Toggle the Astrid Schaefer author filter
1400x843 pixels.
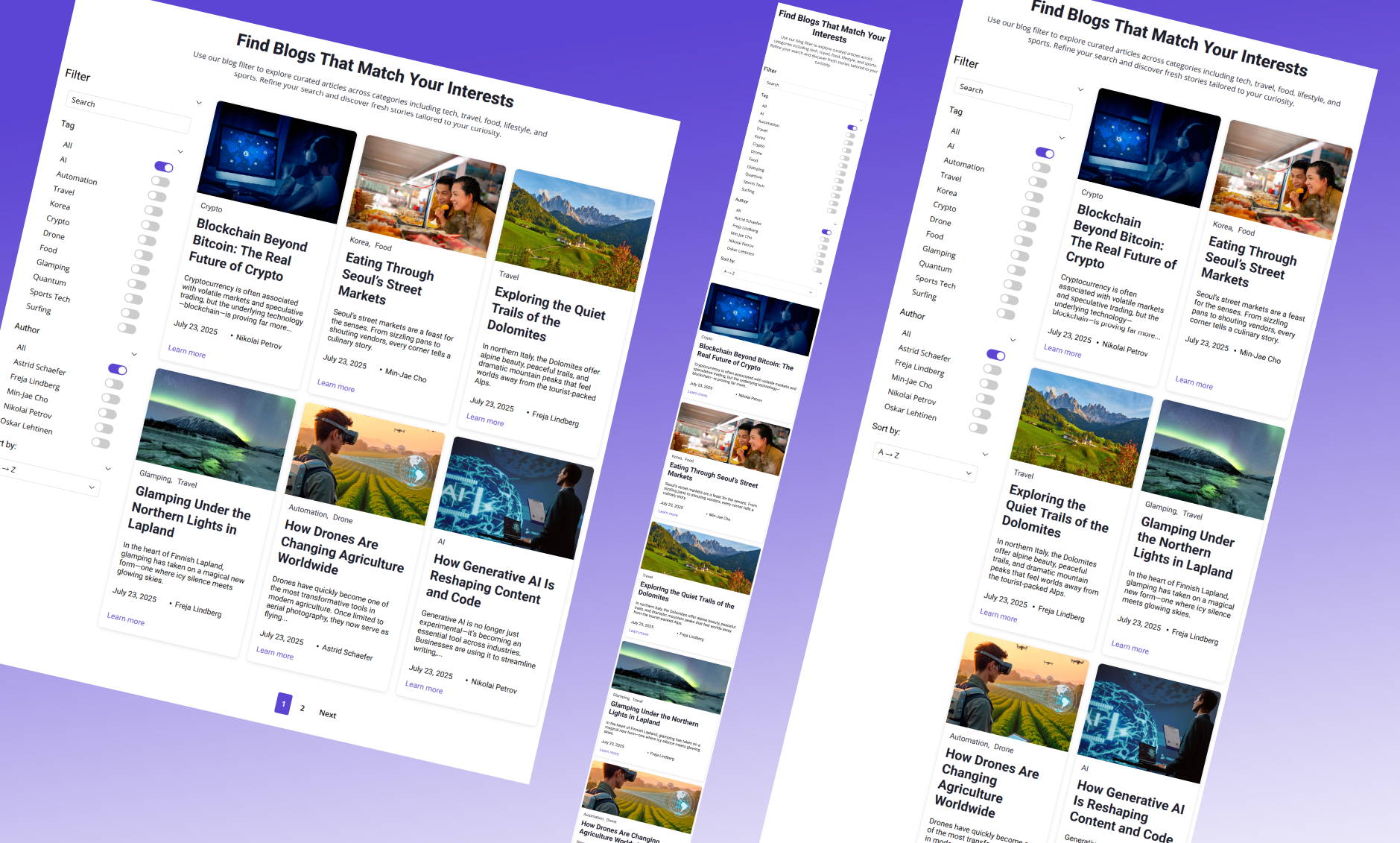pos(117,369)
